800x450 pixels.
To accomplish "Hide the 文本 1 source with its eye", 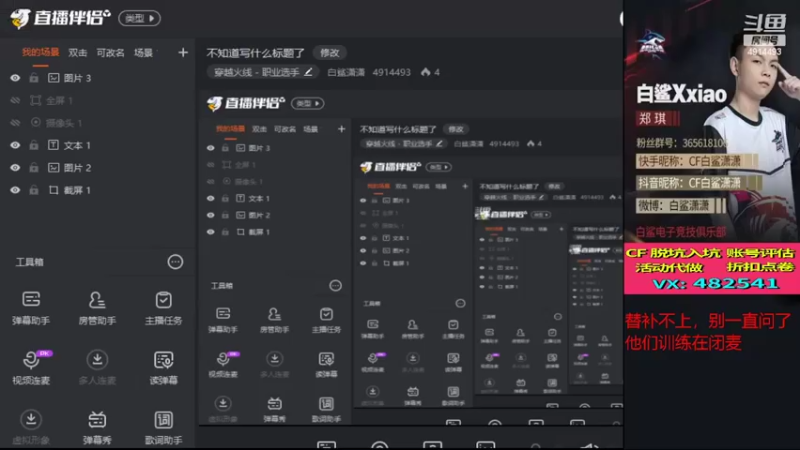I will coord(15,145).
